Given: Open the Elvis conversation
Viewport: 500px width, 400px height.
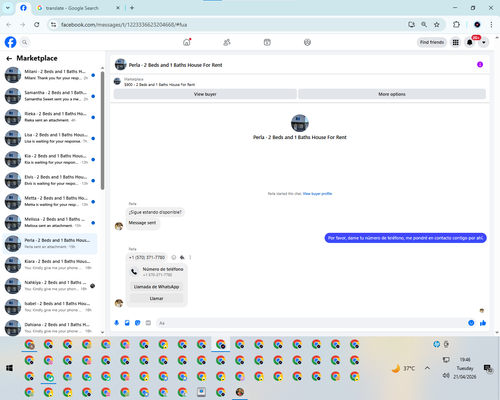Looking at the screenshot, I should click(x=50, y=180).
